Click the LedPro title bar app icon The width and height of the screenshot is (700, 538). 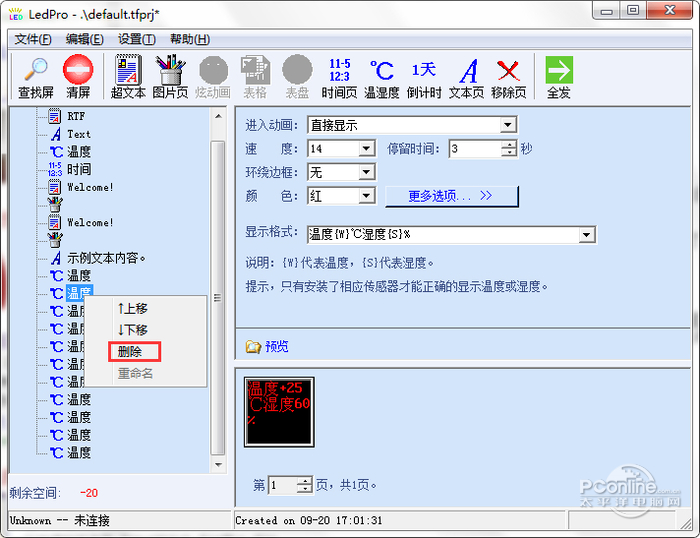tap(16, 14)
